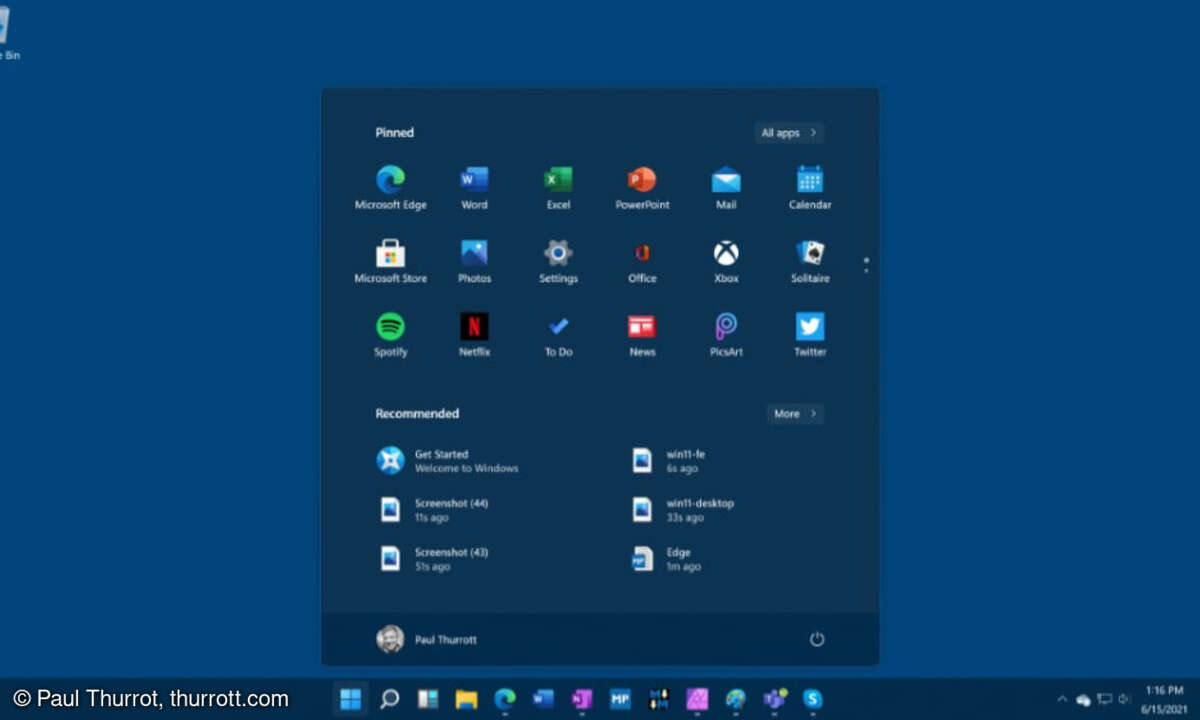Click the power button in Start menu
1200x720 pixels.
pyautogui.click(x=817, y=639)
